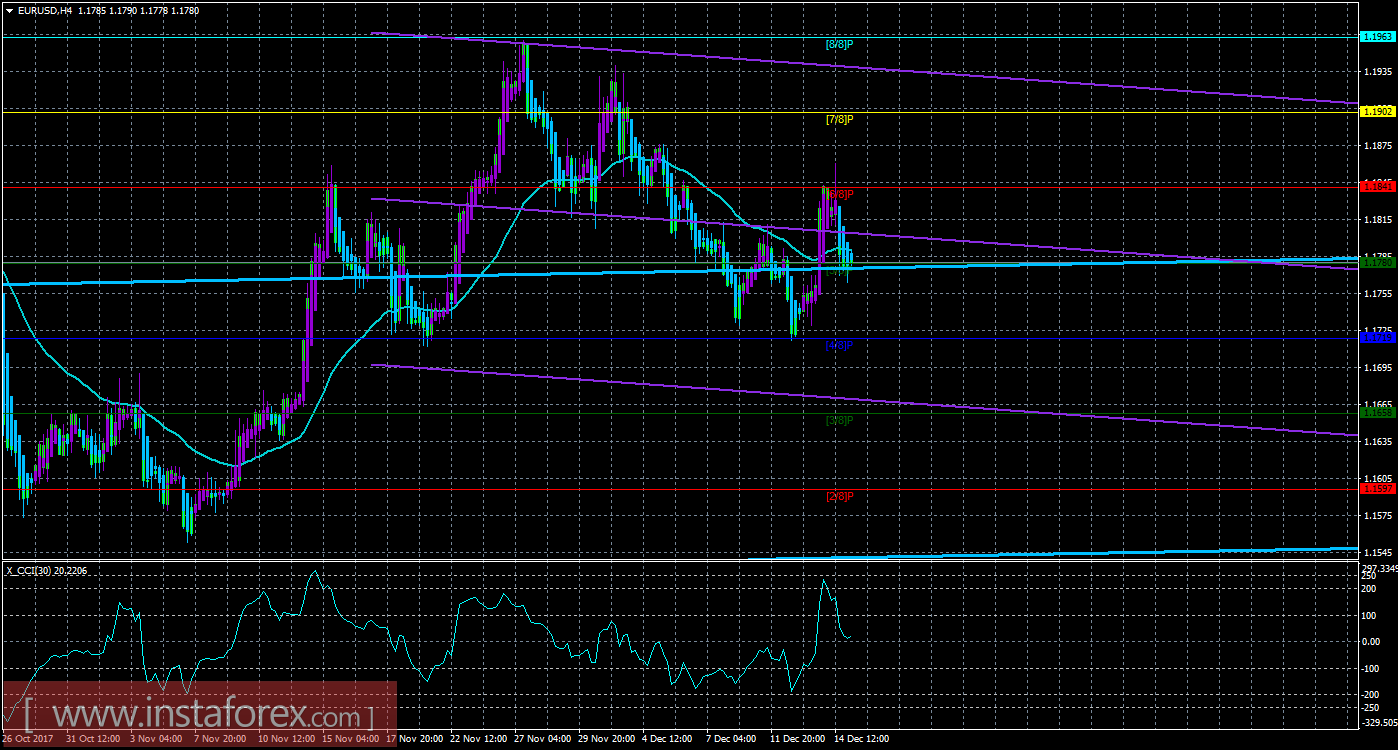The image size is (1398, 750).
Task: Click the CCI scale value 0.00
Action: (1372, 641)
